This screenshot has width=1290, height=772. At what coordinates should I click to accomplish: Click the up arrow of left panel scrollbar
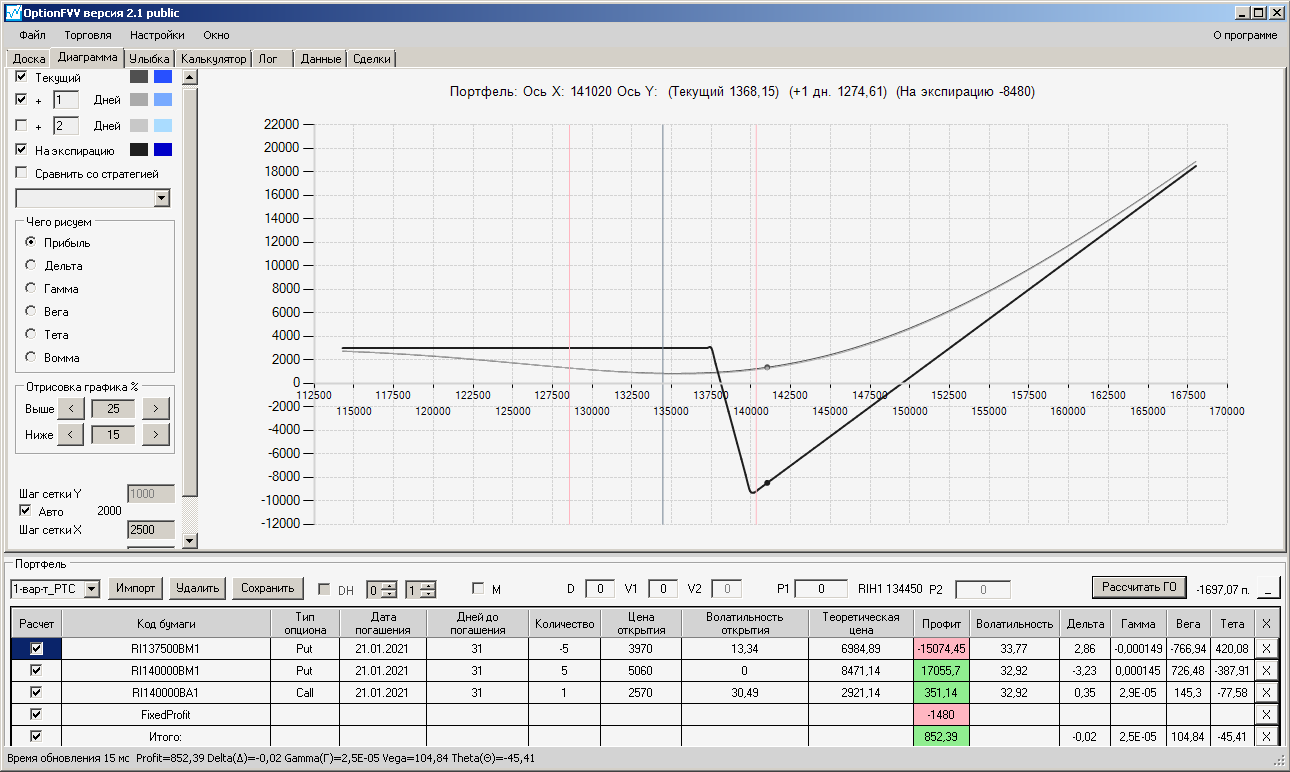190,76
